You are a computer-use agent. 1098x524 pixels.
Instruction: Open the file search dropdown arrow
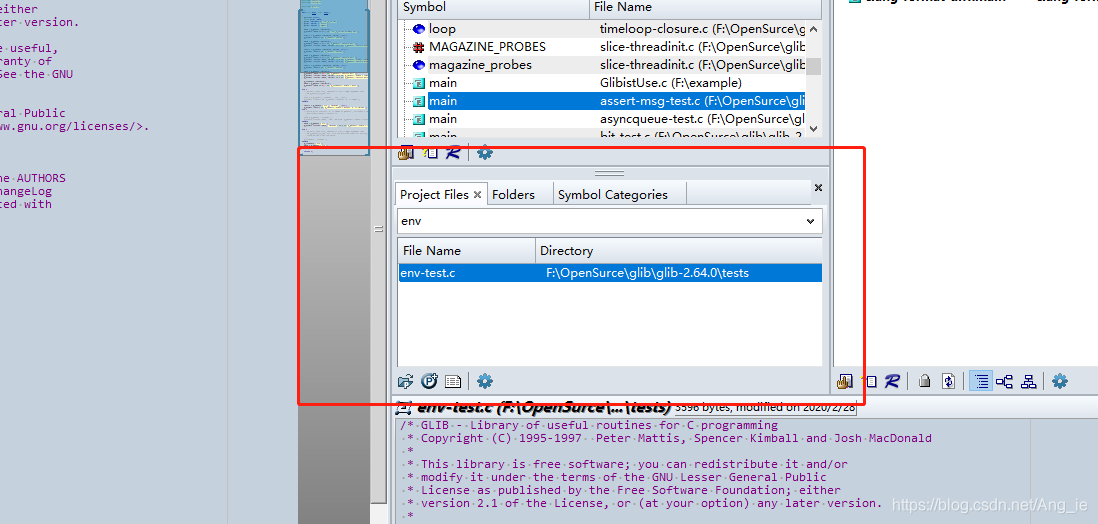pyautogui.click(x=810, y=221)
